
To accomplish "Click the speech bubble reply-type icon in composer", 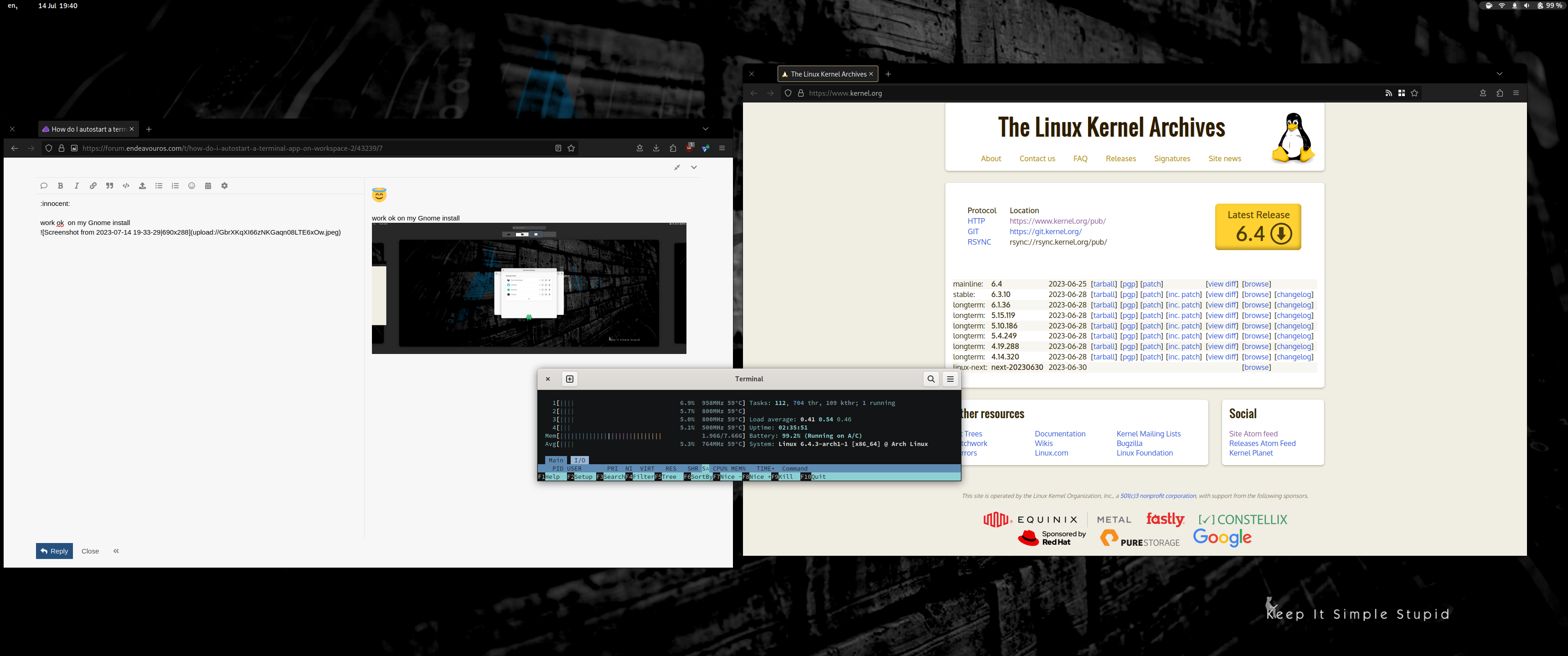I will click(44, 185).
